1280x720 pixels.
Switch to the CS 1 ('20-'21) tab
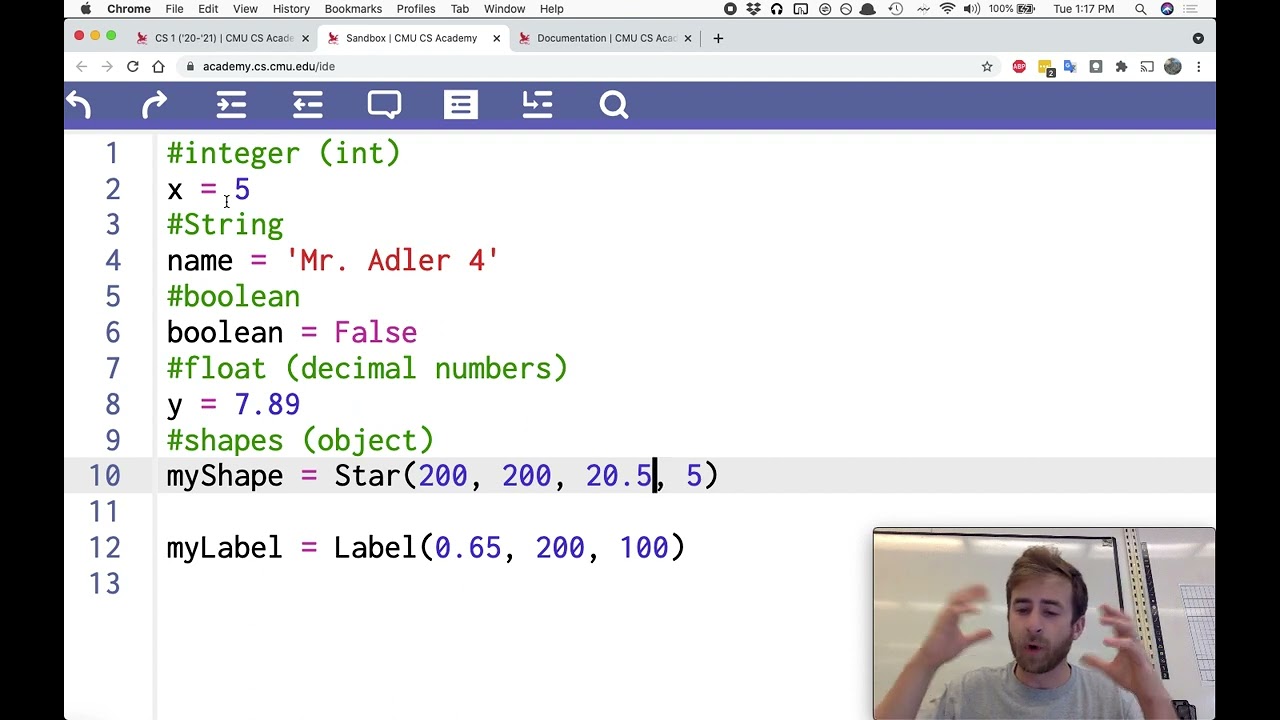[224, 38]
